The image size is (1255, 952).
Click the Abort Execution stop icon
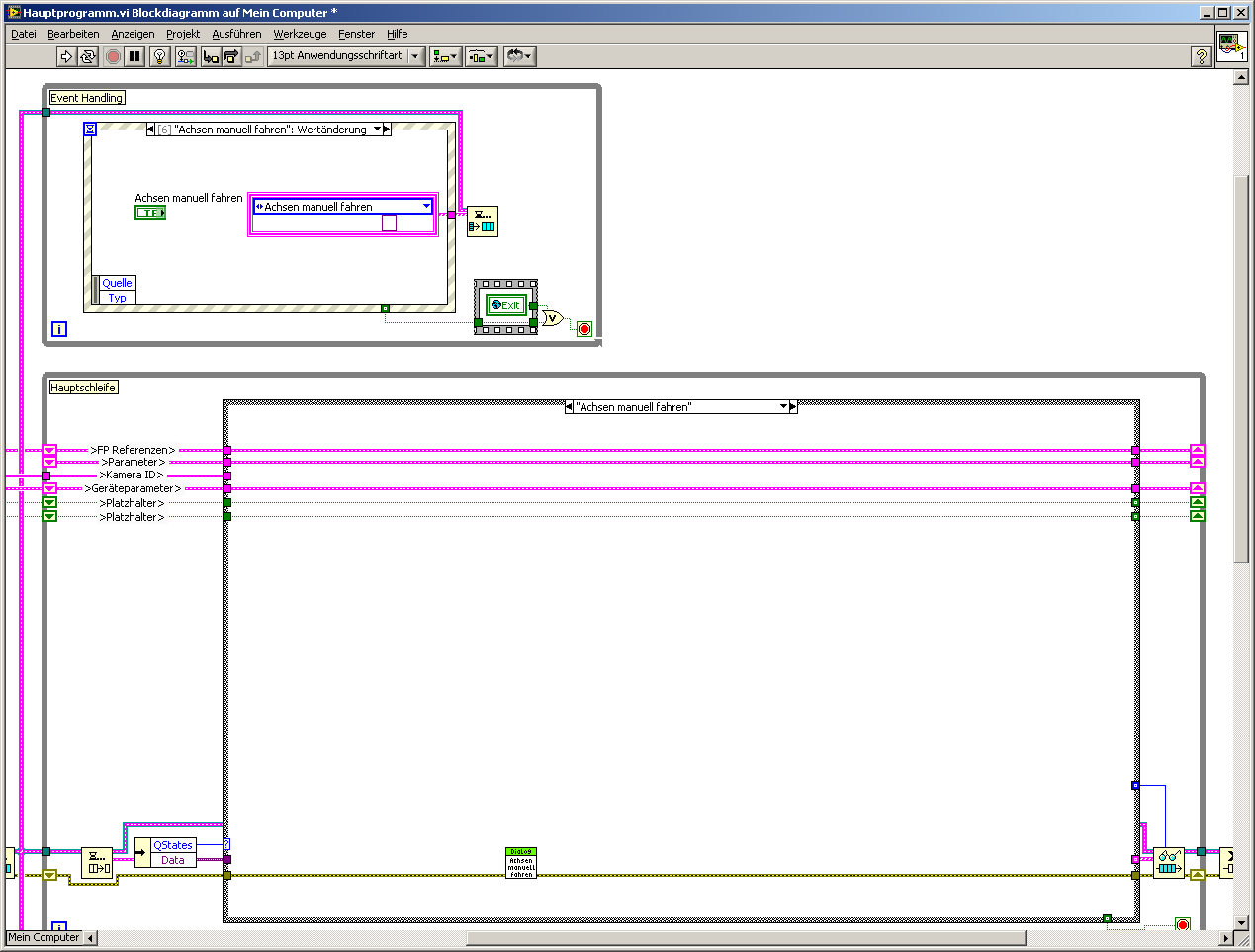113,56
